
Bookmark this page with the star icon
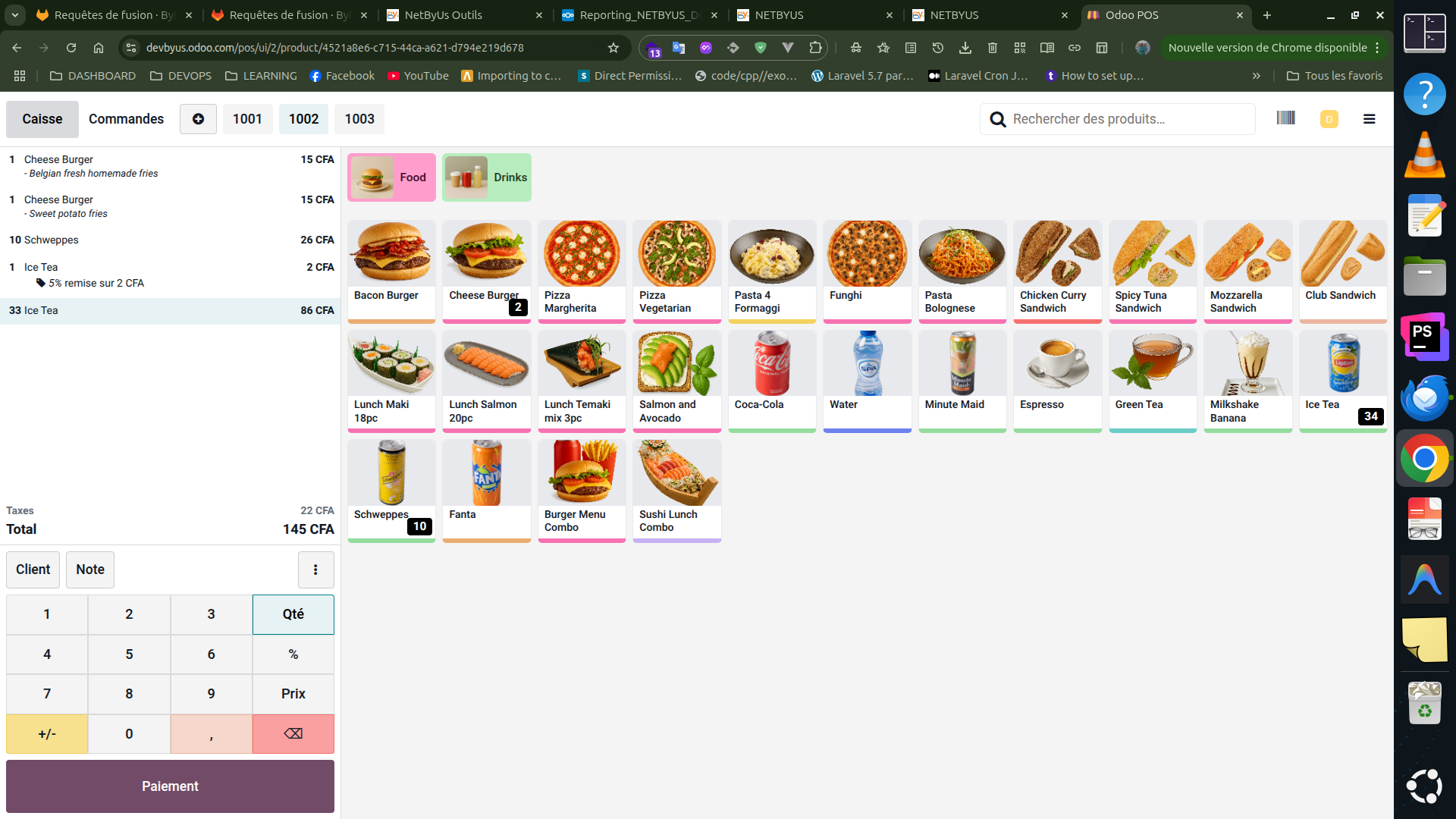[x=613, y=48]
